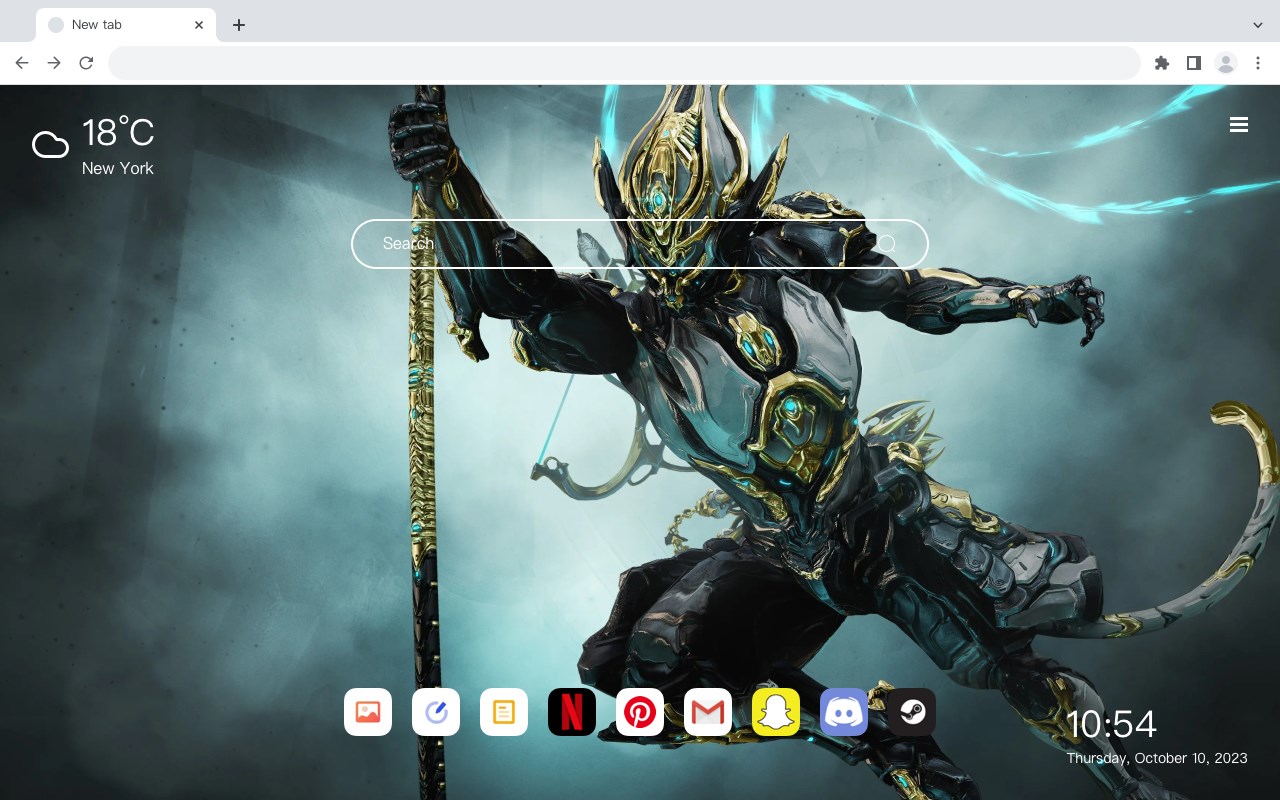
Task: Open the Discord shortcut
Action: [x=844, y=712]
